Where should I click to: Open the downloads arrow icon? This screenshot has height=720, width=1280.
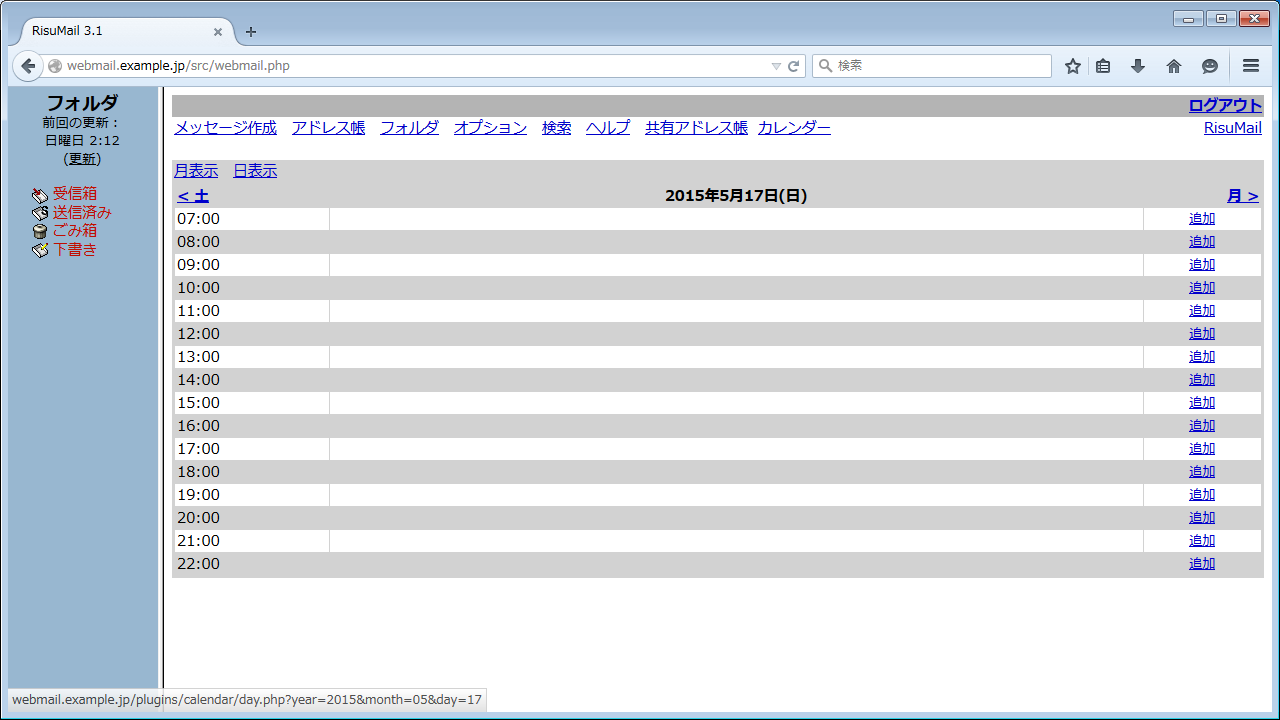coord(1138,66)
